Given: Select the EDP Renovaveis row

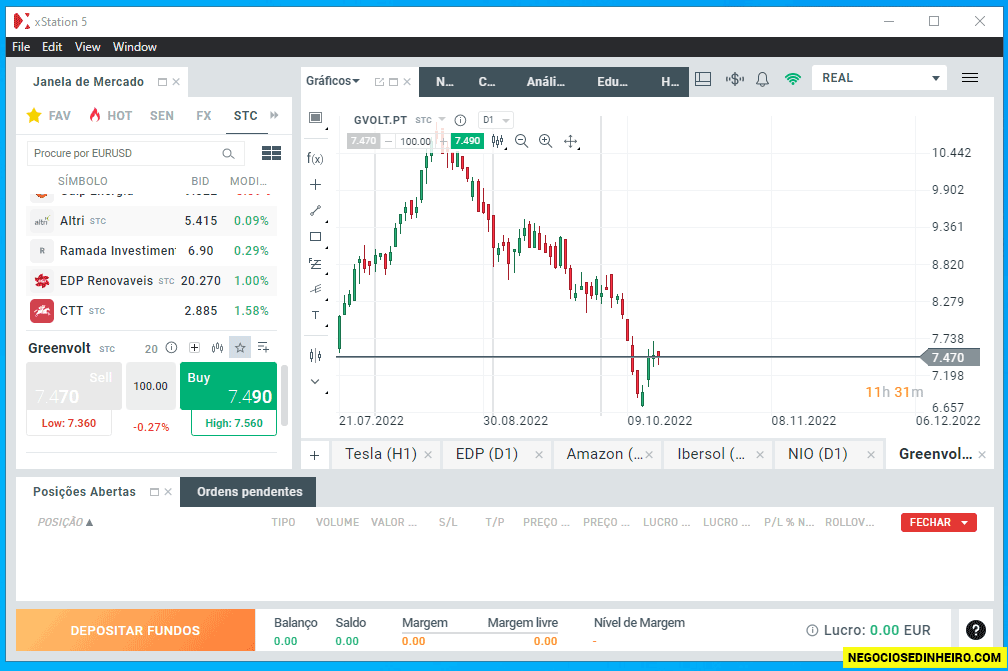Looking at the screenshot, I should click(152, 281).
